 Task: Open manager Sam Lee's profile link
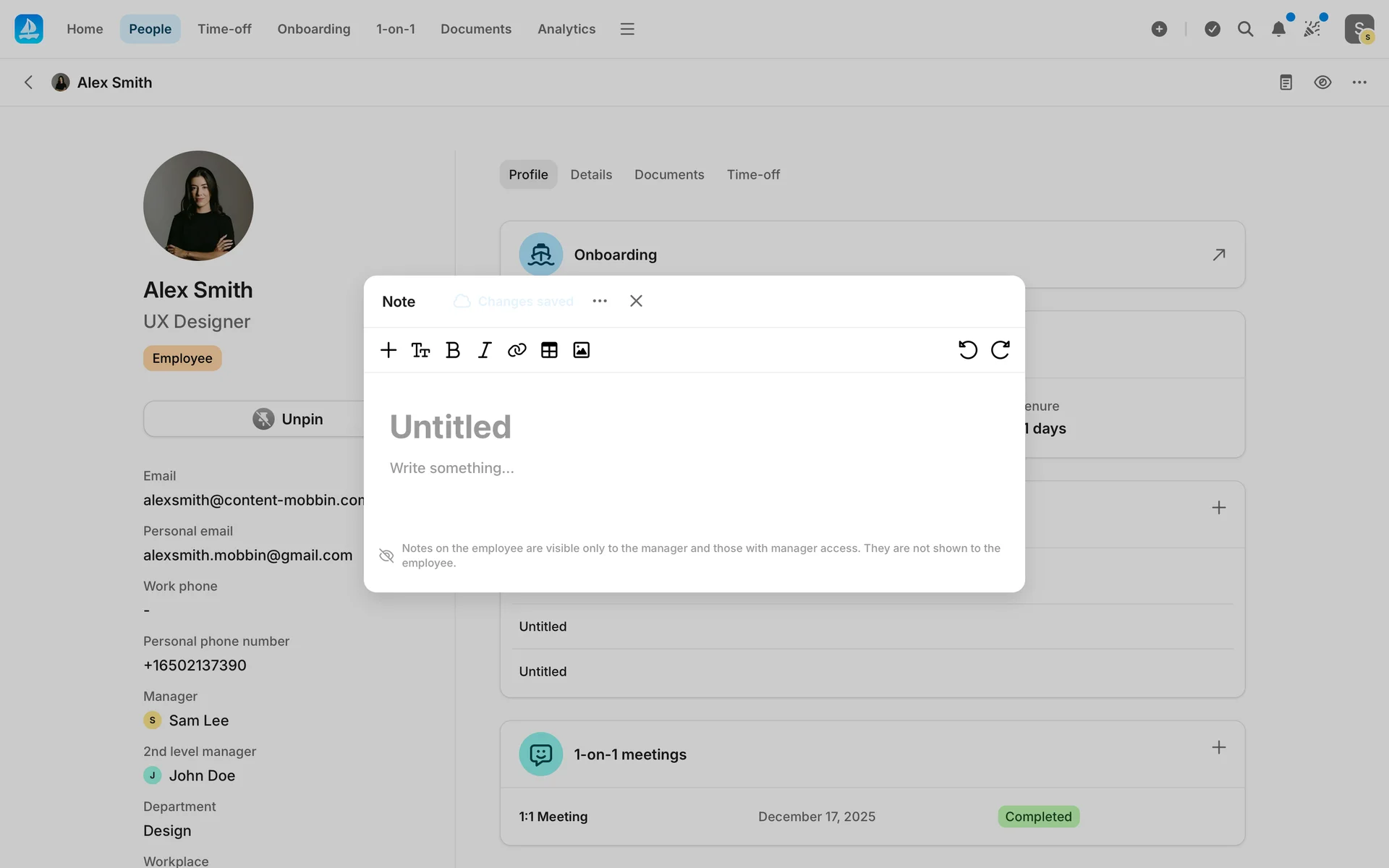[198, 720]
